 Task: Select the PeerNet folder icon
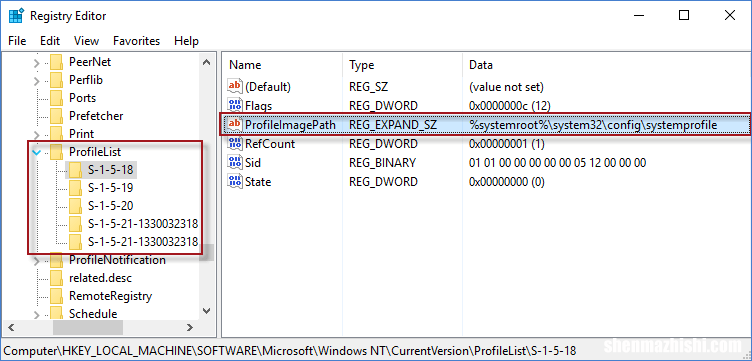(x=57, y=62)
